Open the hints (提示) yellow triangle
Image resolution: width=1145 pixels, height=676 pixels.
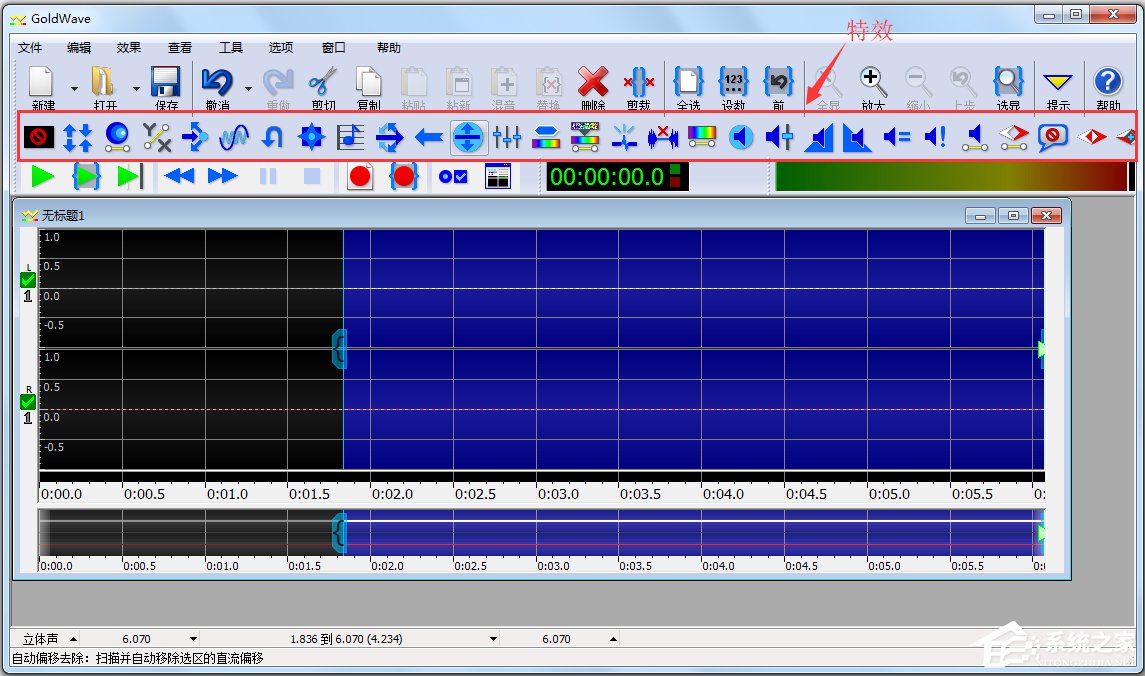click(x=1057, y=87)
